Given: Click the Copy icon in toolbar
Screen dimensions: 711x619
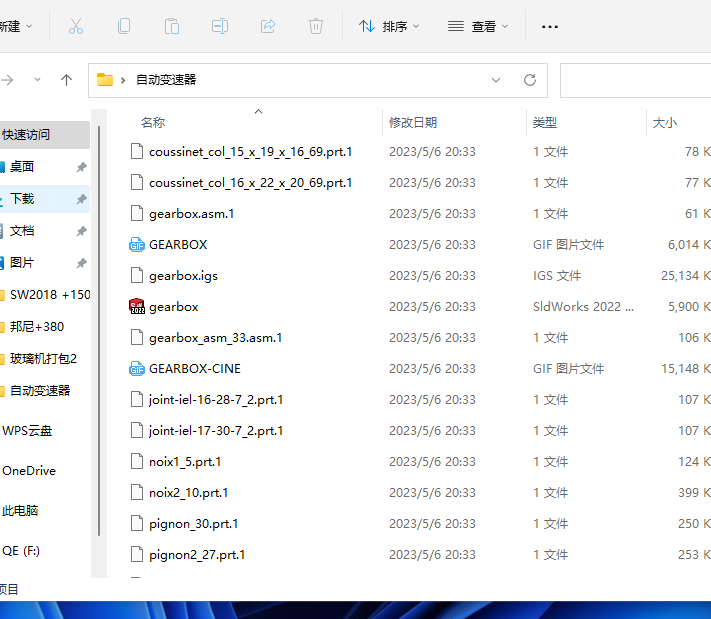Looking at the screenshot, I should point(124,26).
